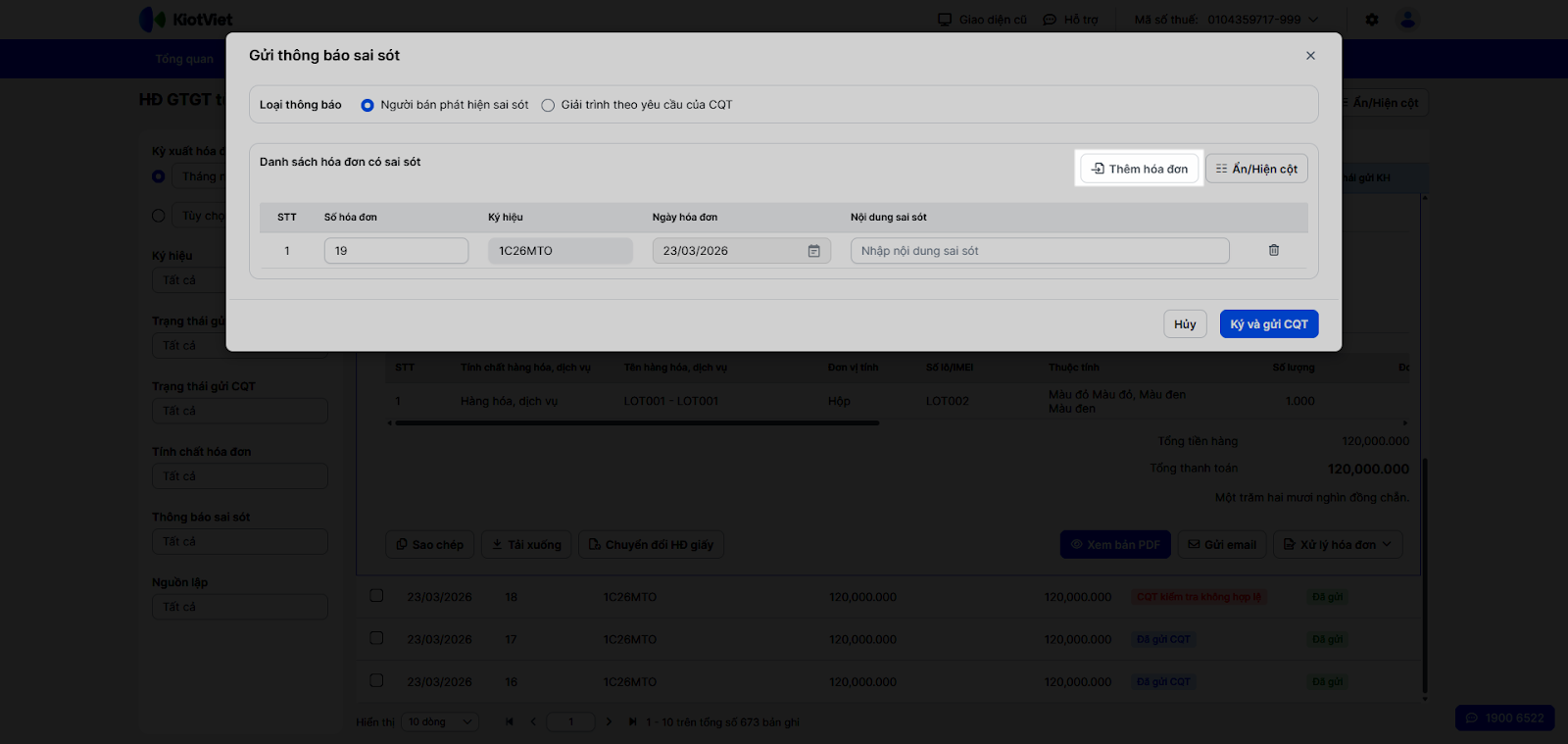Screen dimensions: 1568x744
Task: Open the Tính chất hóa đơn dropdown
Action: pyautogui.click(x=239, y=476)
